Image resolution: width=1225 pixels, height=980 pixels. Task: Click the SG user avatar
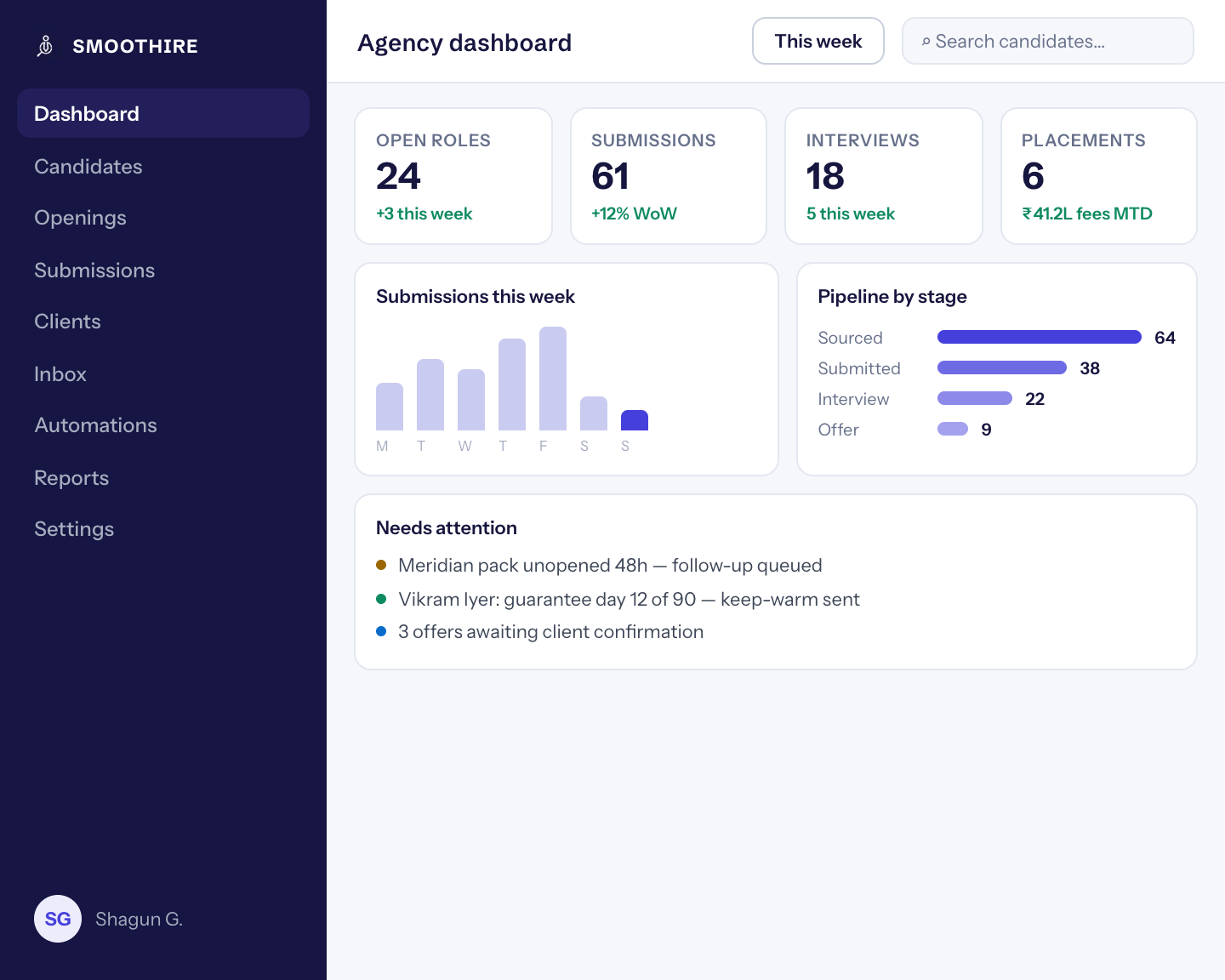coord(58,919)
